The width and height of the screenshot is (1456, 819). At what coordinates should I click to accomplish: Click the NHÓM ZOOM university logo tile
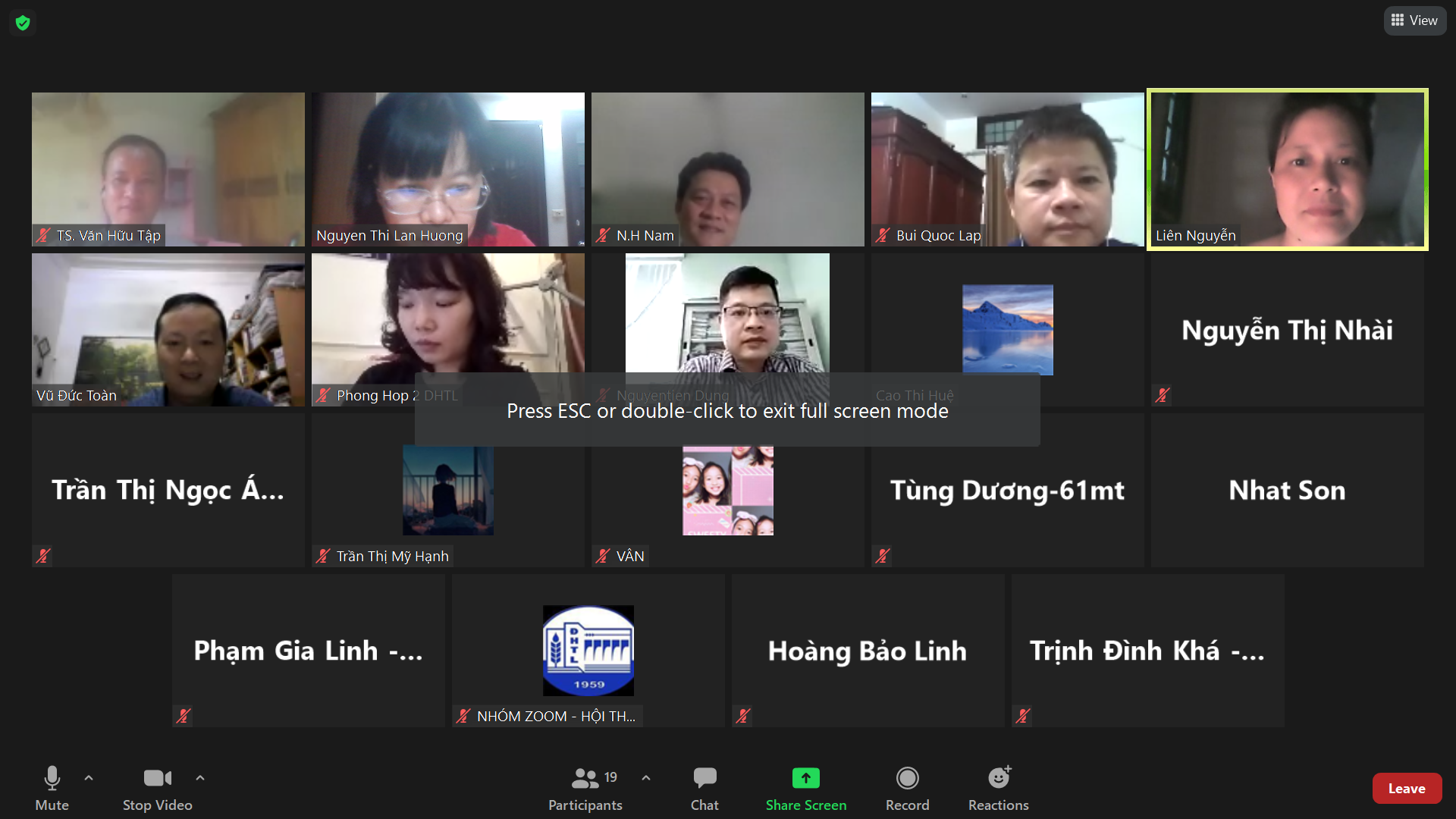click(x=588, y=650)
